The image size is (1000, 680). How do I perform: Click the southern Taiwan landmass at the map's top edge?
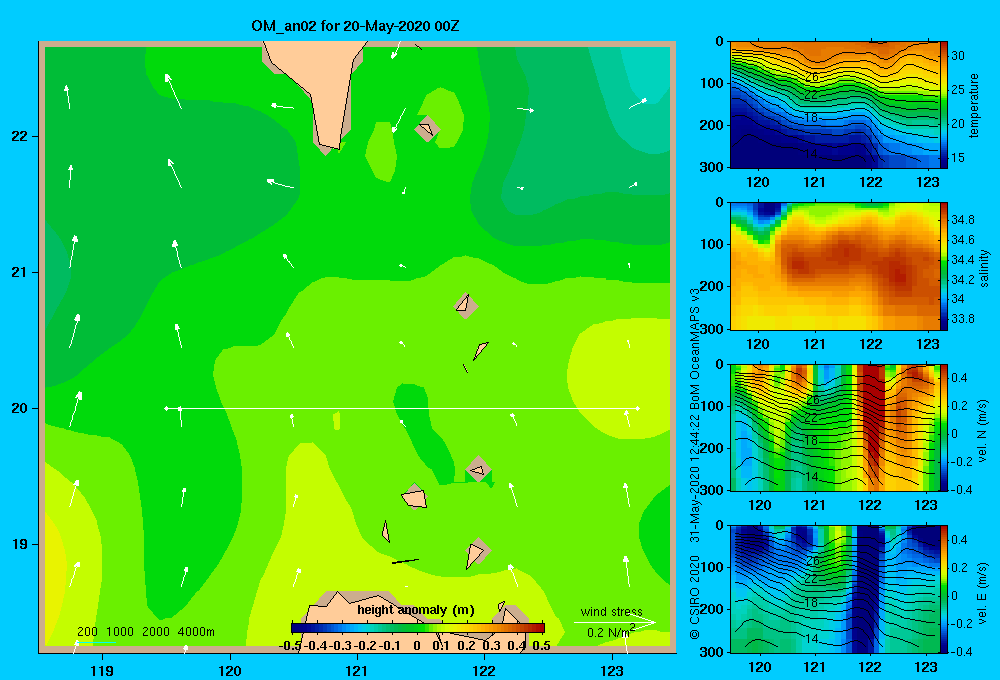tap(321, 89)
